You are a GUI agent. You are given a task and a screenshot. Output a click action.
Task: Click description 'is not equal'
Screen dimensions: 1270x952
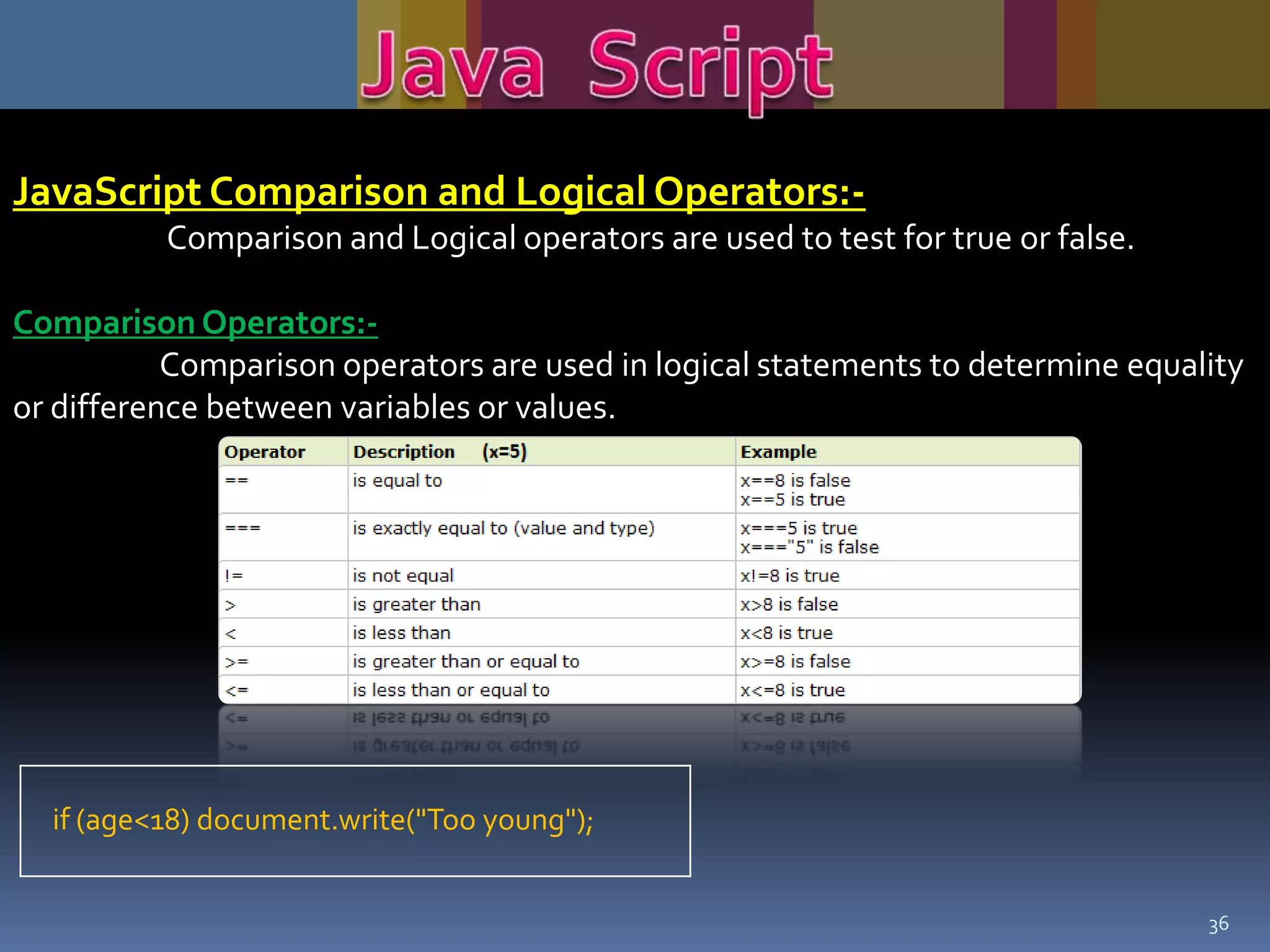click(x=403, y=576)
